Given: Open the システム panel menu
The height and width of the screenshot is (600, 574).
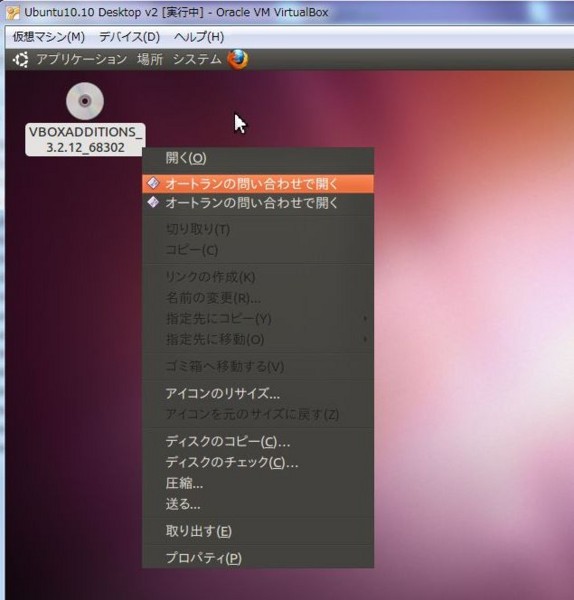Looking at the screenshot, I should click(197, 59).
